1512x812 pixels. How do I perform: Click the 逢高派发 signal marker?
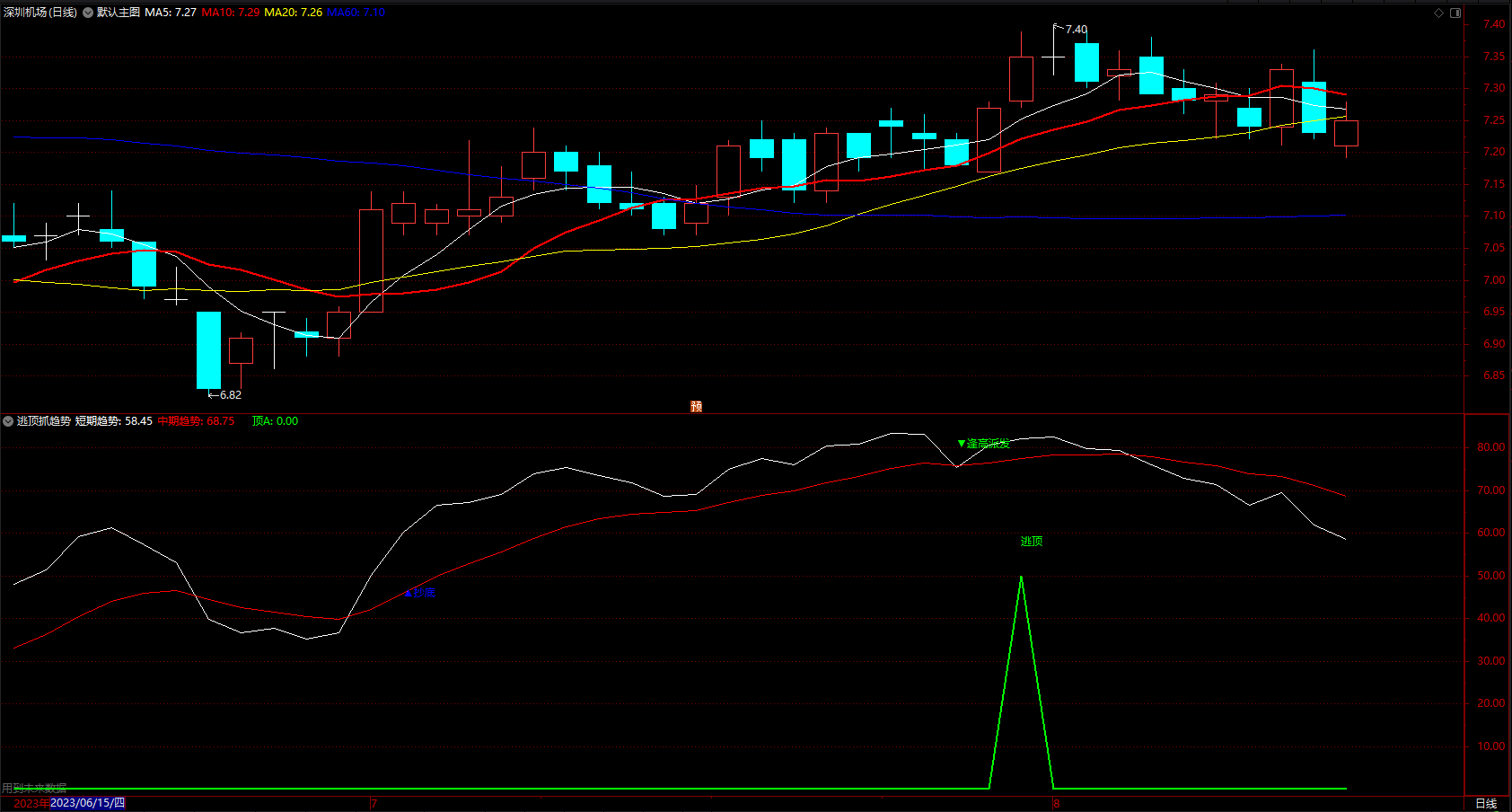[984, 444]
